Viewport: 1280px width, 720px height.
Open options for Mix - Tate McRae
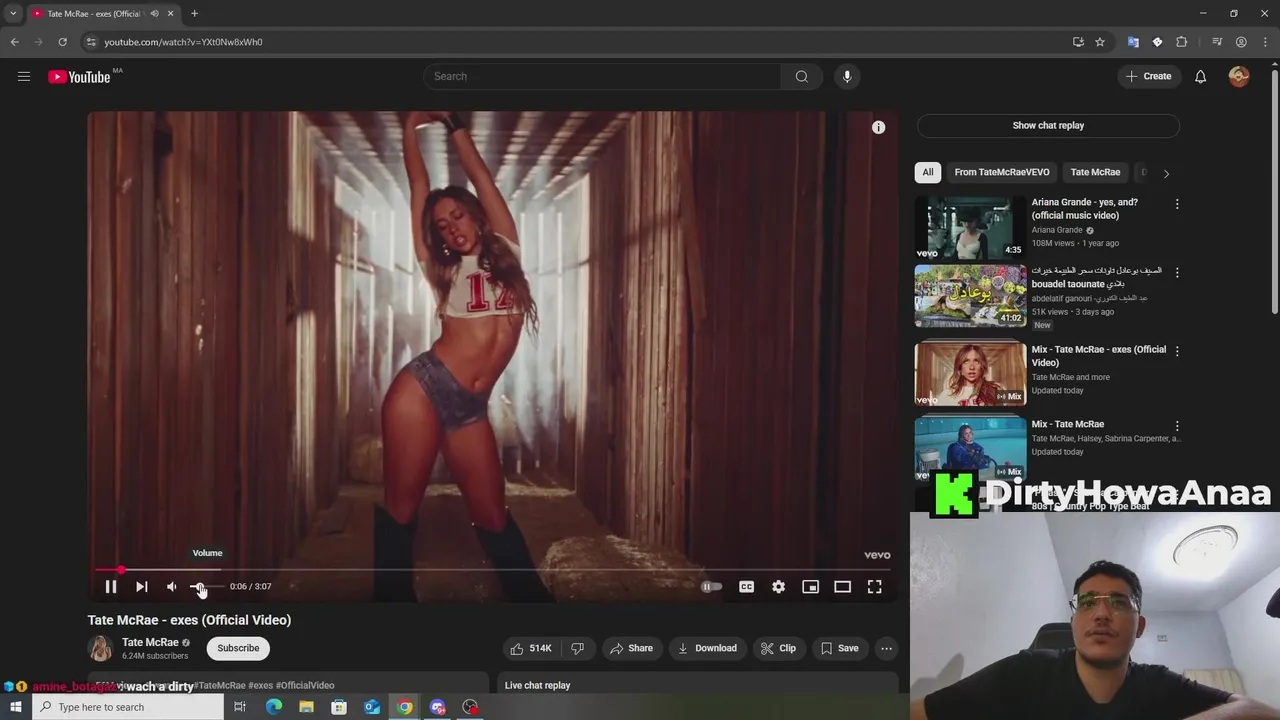click(x=1177, y=426)
